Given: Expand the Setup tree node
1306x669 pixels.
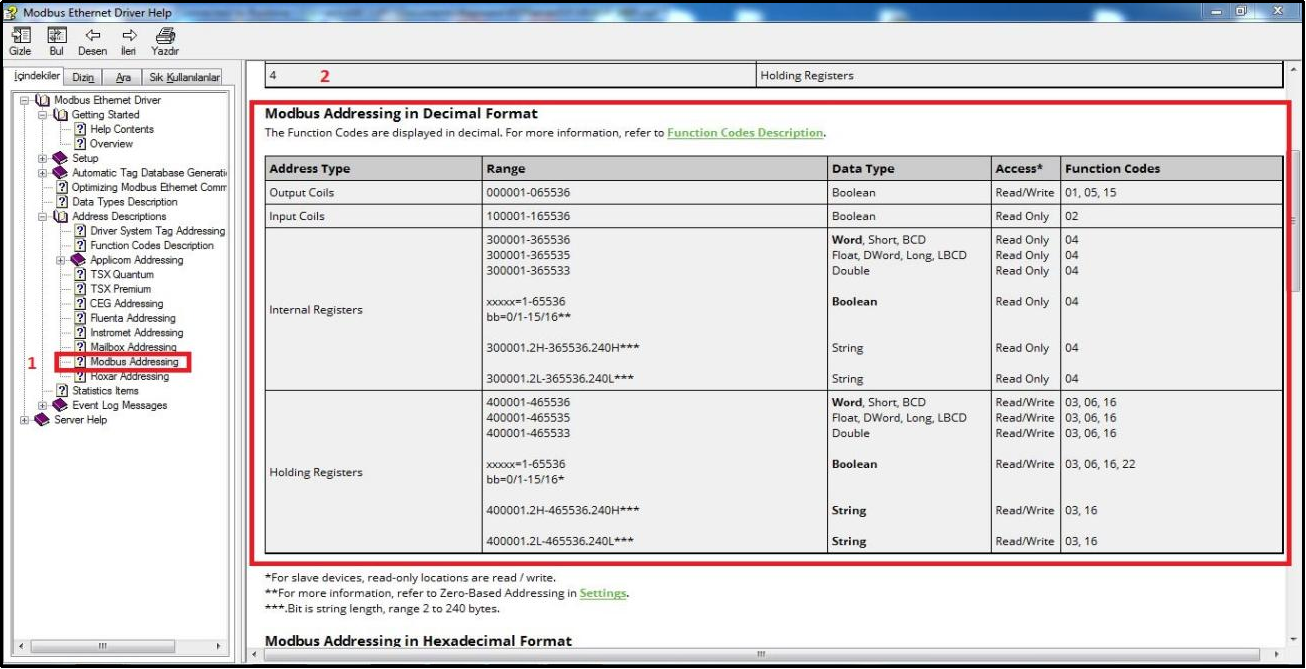Looking at the screenshot, I should pyautogui.click(x=43, y=158).
